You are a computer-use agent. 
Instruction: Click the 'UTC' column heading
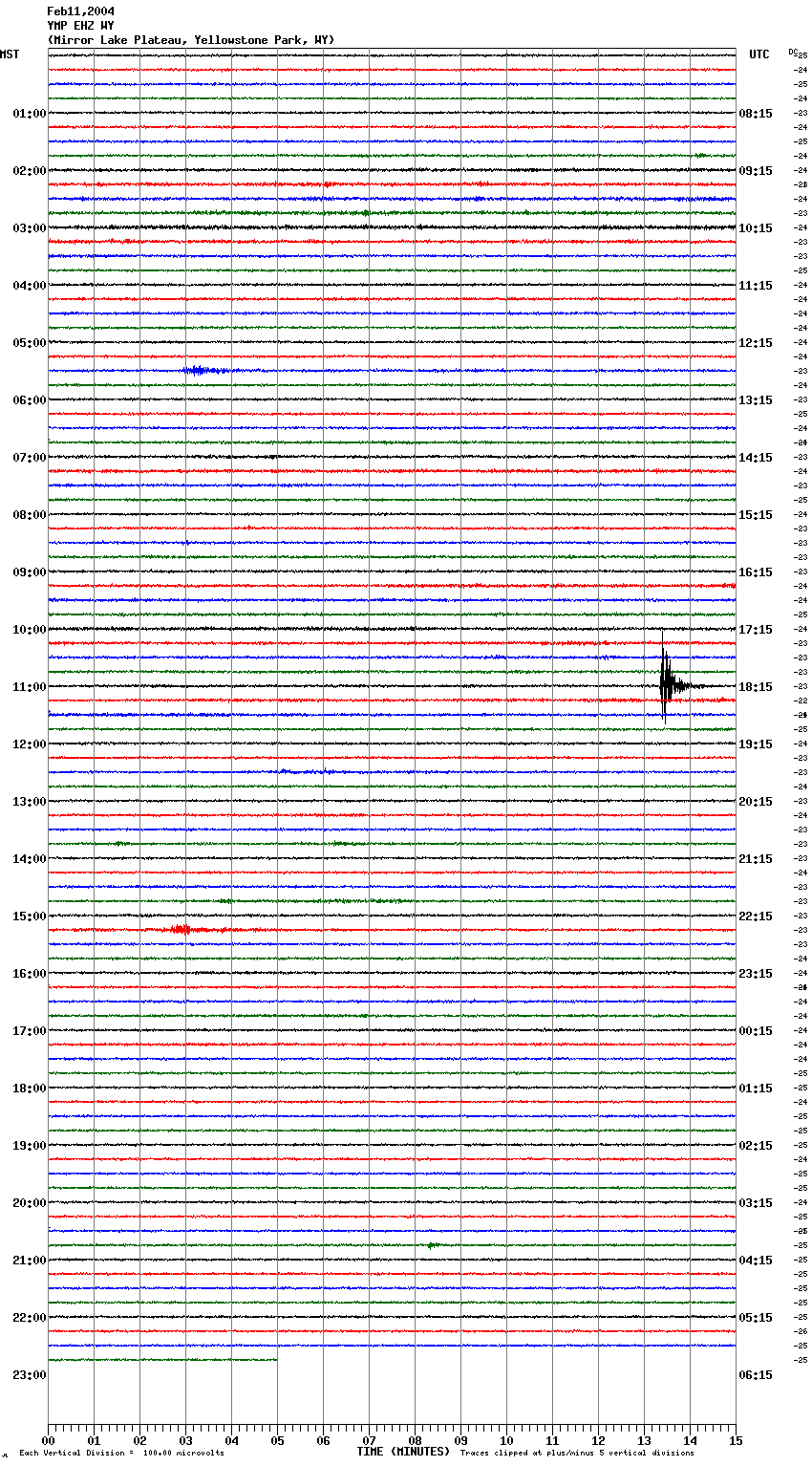pyautogui.click(x=759, y=54)
